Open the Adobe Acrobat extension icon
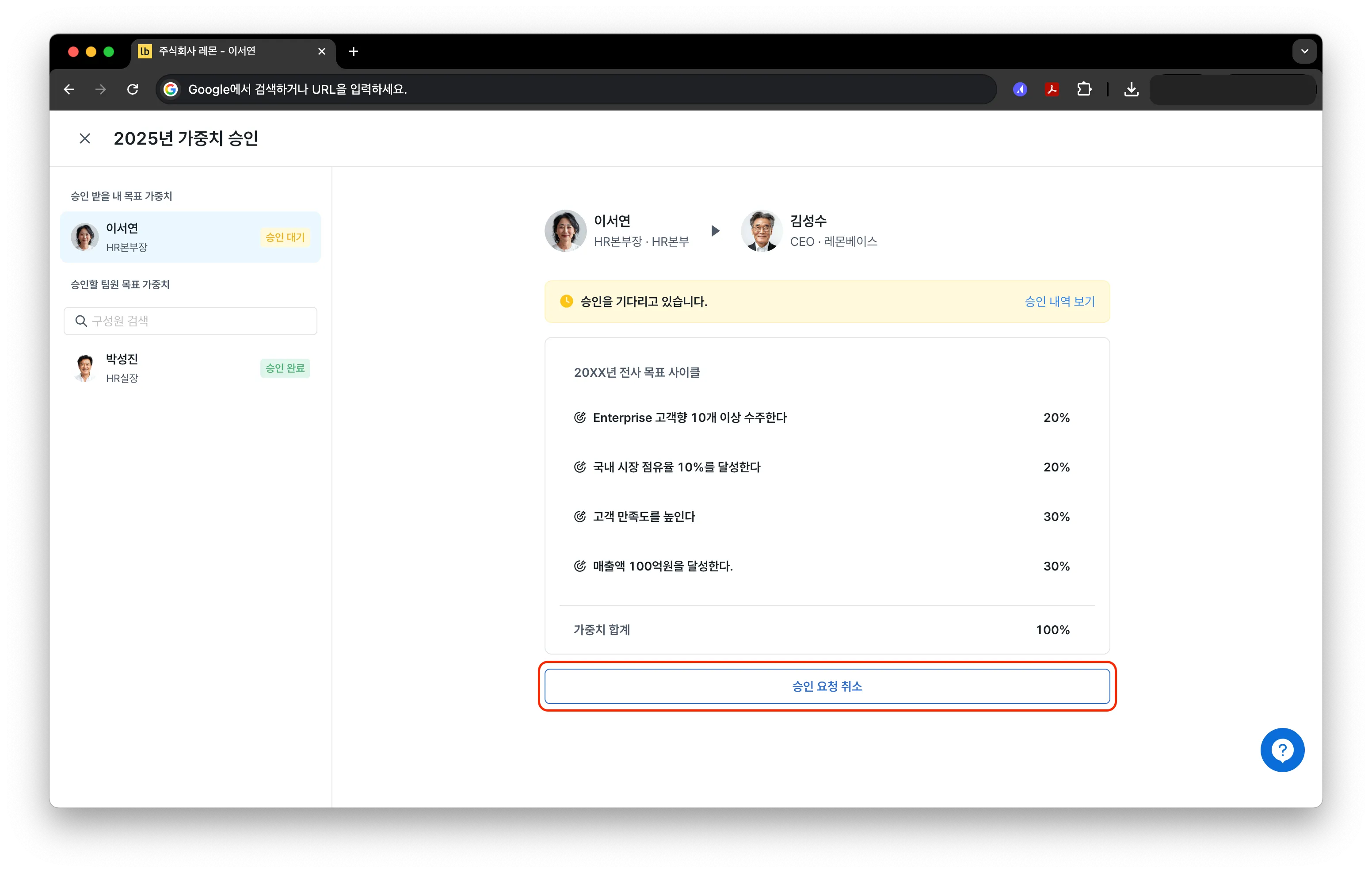1372x873 pixels. pyautogui.click(x=1052, y=89)
